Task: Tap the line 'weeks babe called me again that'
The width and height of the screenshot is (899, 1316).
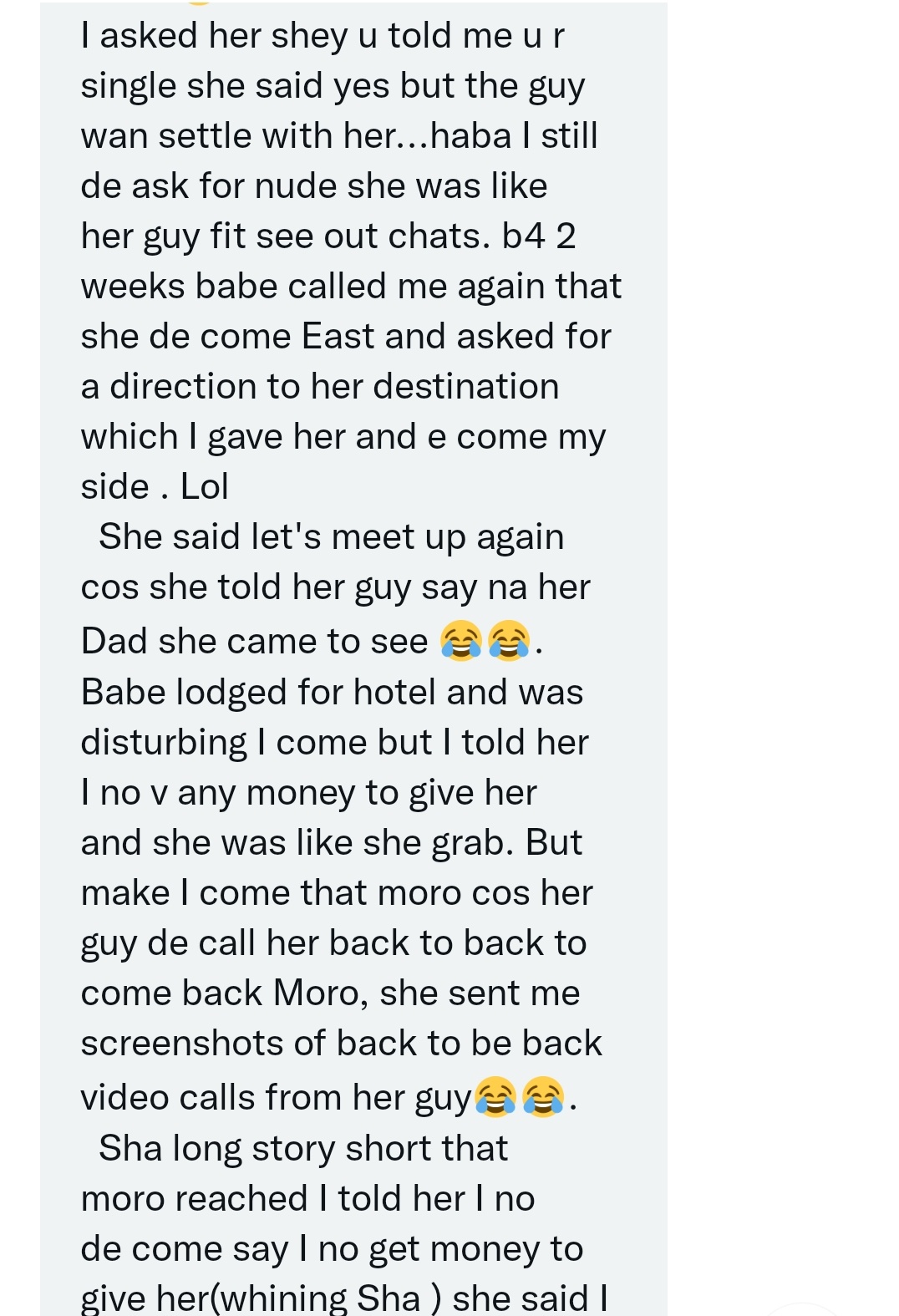Action: tap(351, 287)
